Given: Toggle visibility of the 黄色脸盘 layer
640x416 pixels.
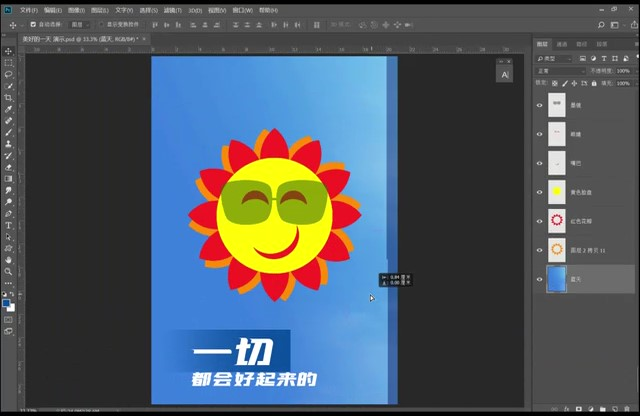Looking at the screenshot, I should click(x=540, y=190).
